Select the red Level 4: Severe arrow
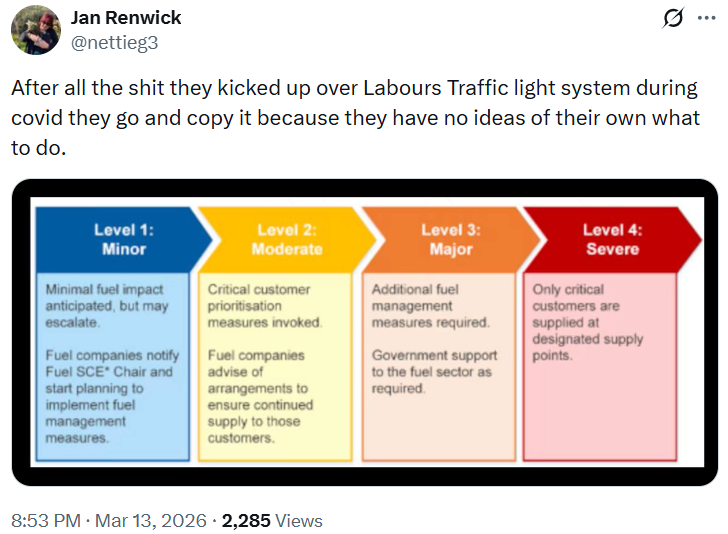This screenshot has width=728, height=534. [x=611, y=239]
